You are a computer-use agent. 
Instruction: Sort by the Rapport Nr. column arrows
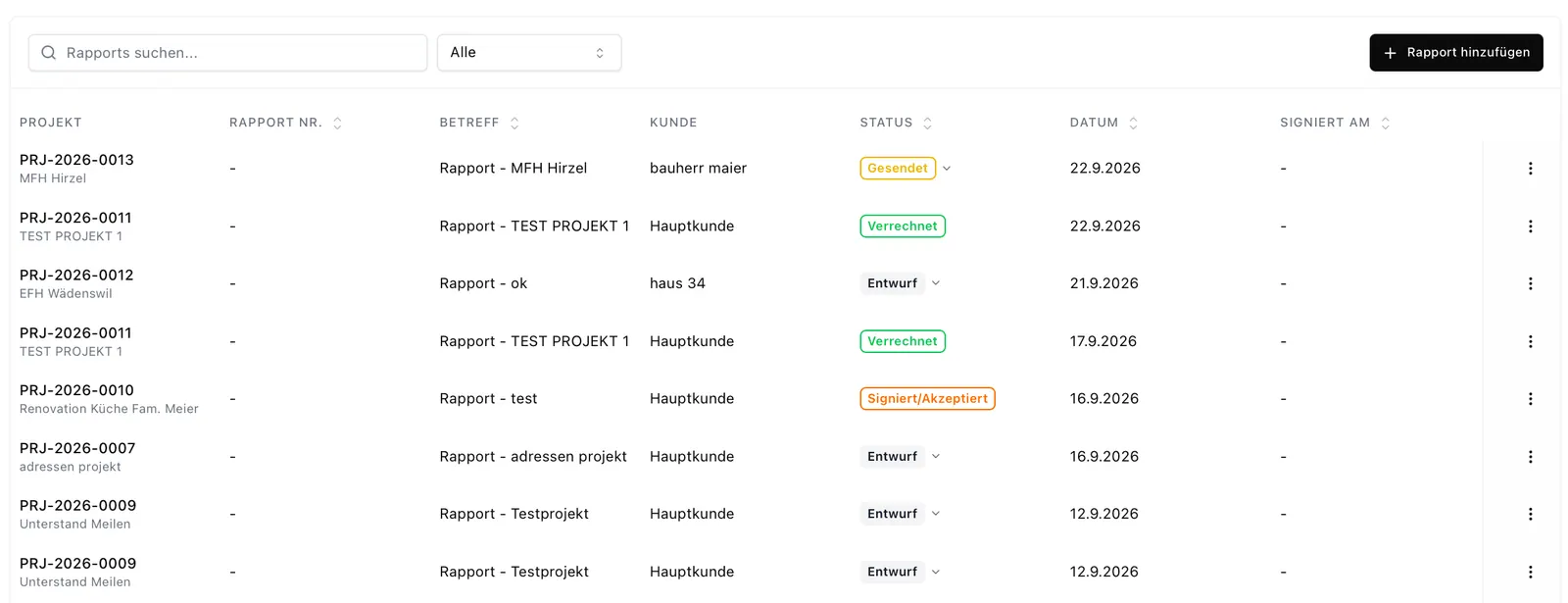tap(337, 123)
